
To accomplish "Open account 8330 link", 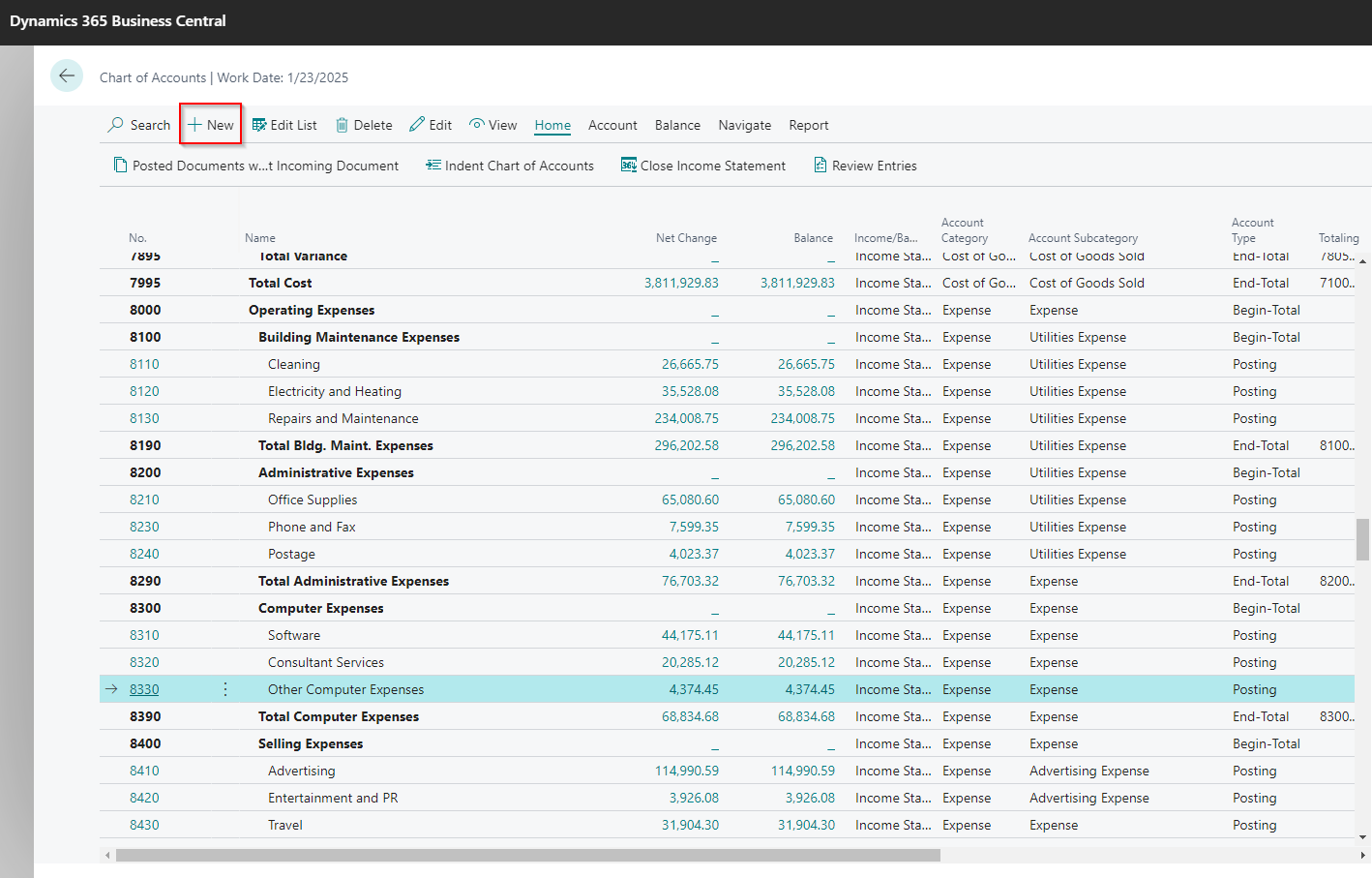I will [x=144, y=689].
